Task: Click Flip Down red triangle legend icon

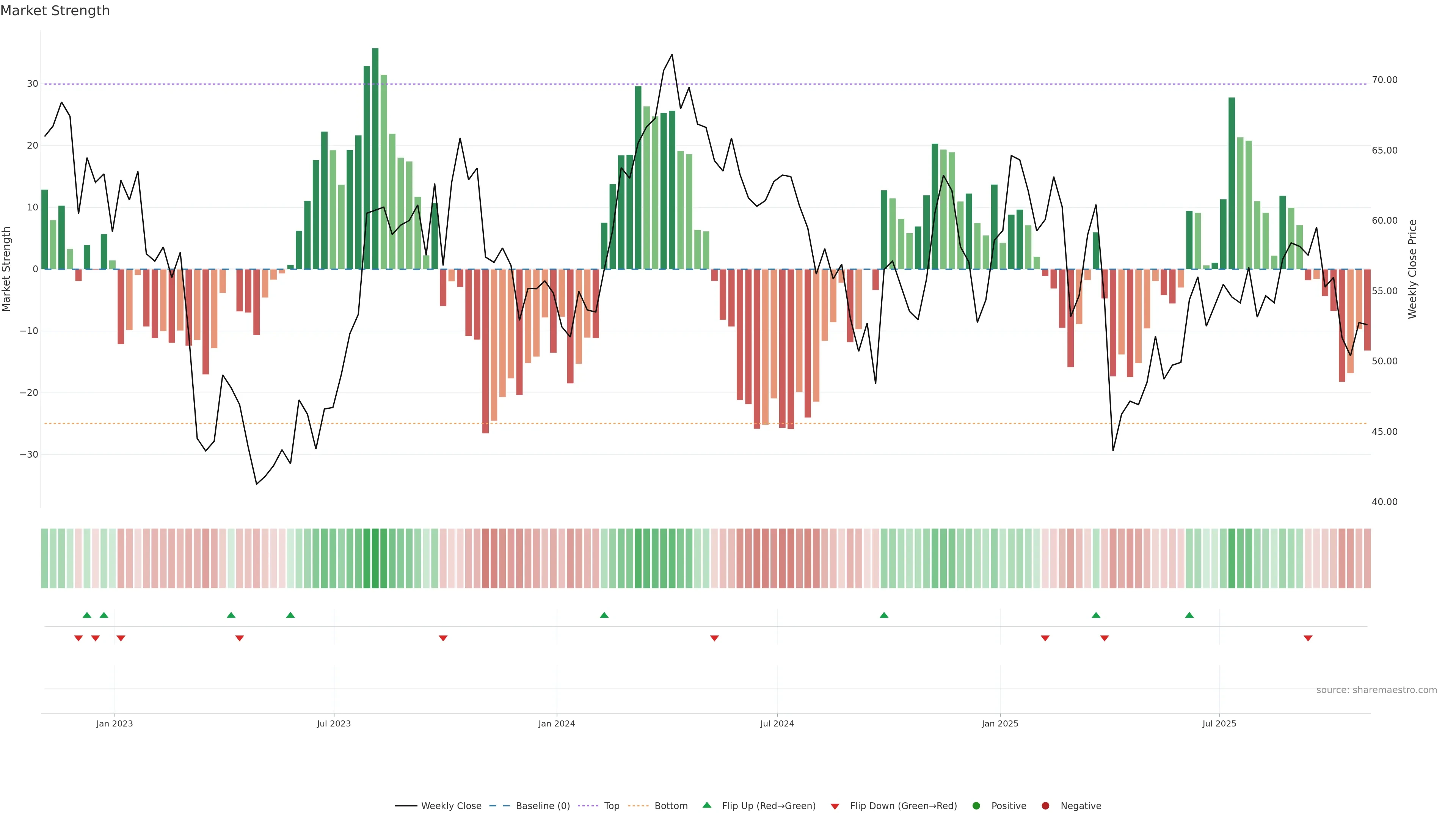Action: click(x=835, y=806)
